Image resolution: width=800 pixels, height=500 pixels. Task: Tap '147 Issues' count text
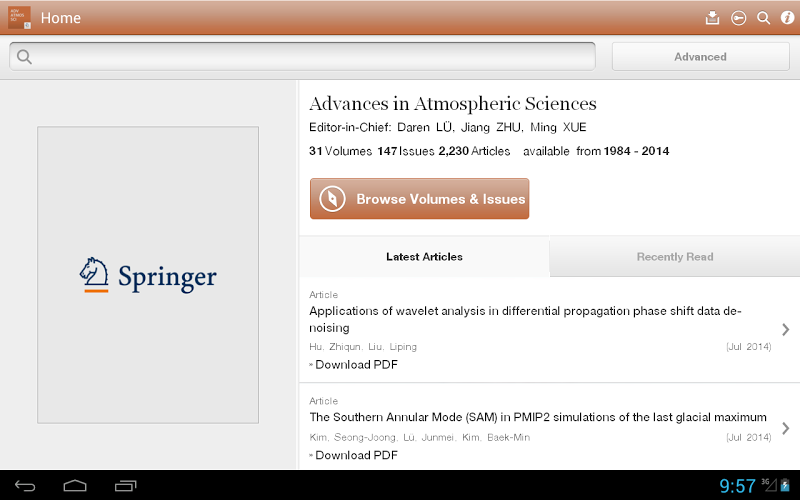(406, 151)
